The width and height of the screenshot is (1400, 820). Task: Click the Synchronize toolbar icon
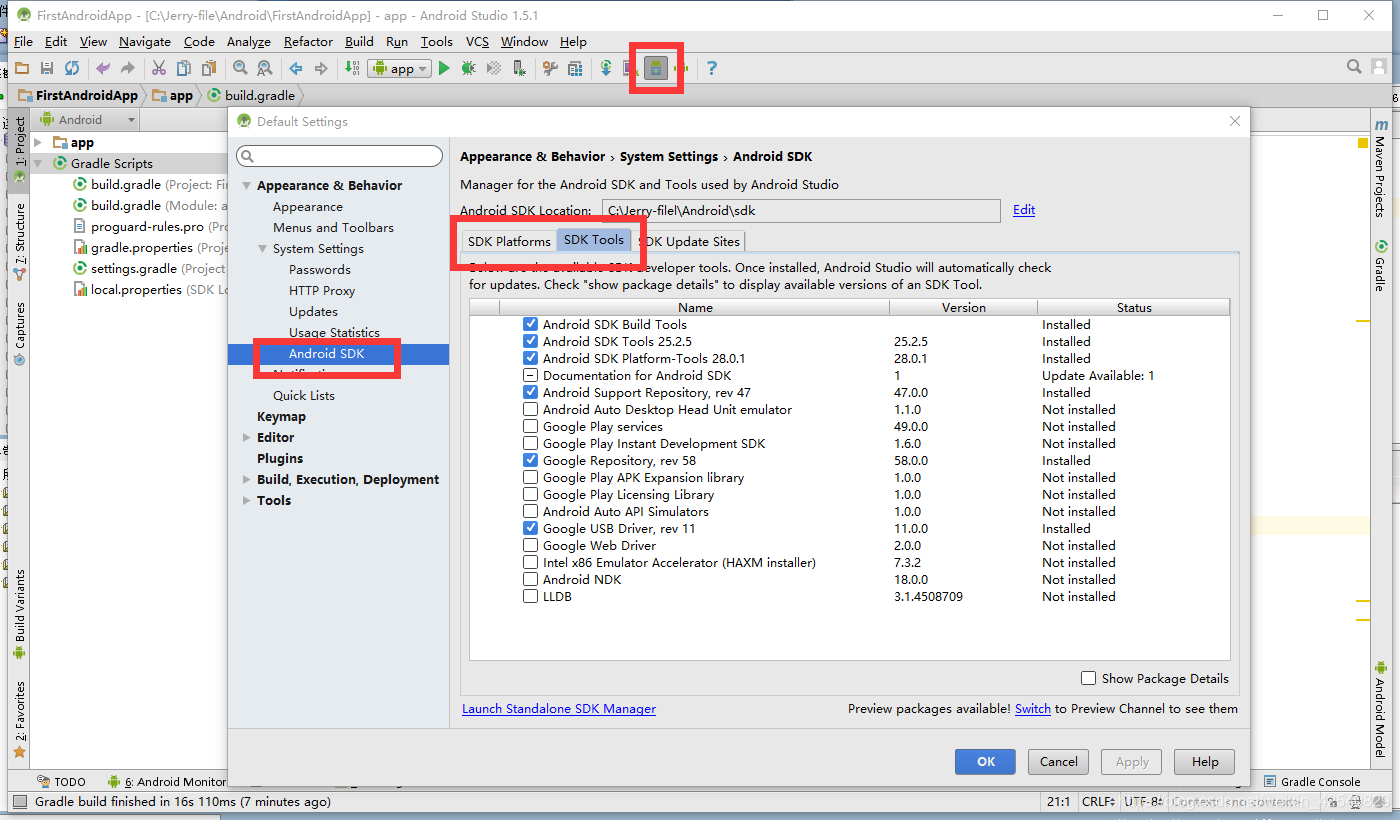pos(71,68)
